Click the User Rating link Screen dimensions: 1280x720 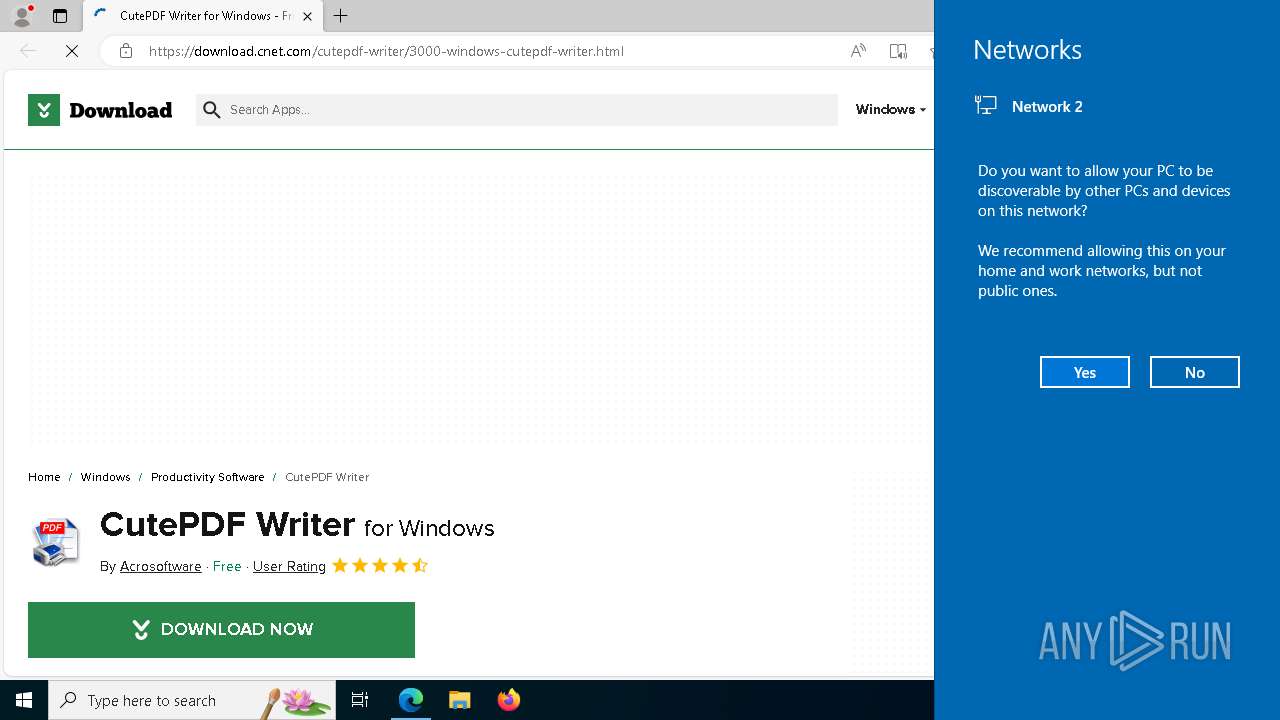pyautogui.click(x=289, y=566)
